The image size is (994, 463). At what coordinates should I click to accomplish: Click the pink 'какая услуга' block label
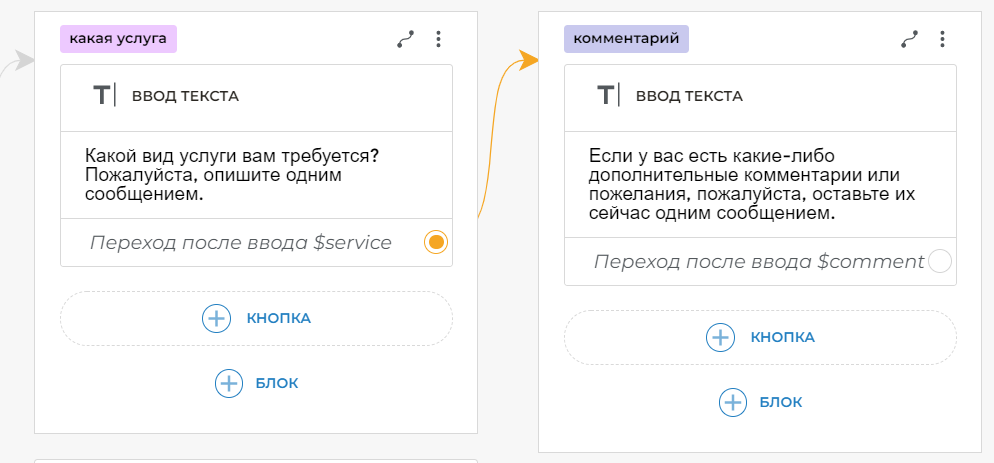point(118,38)
